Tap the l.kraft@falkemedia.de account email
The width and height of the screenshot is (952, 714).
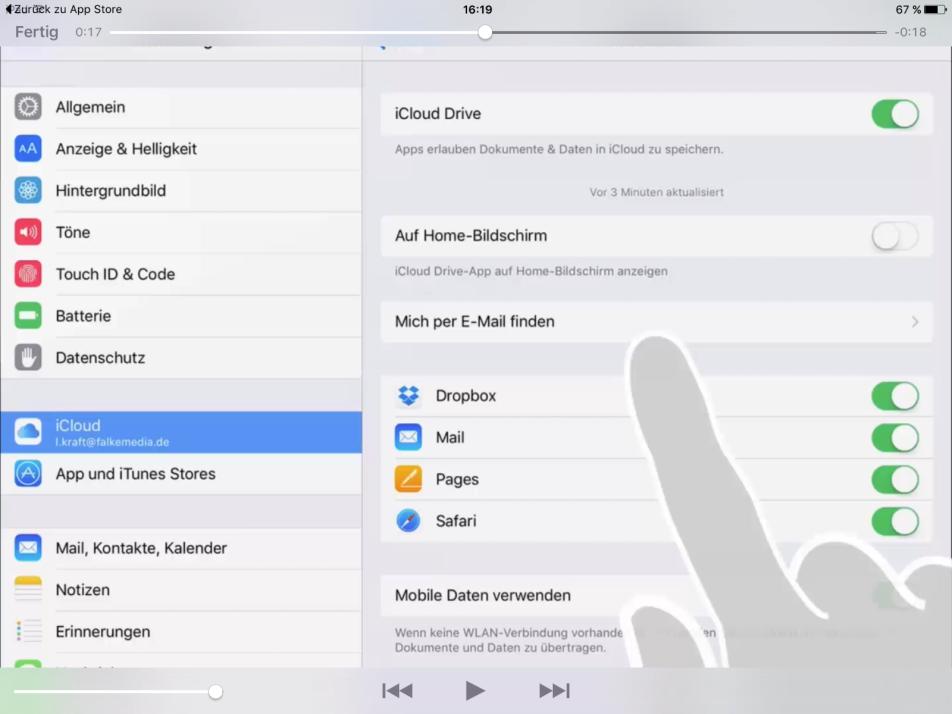112,442
